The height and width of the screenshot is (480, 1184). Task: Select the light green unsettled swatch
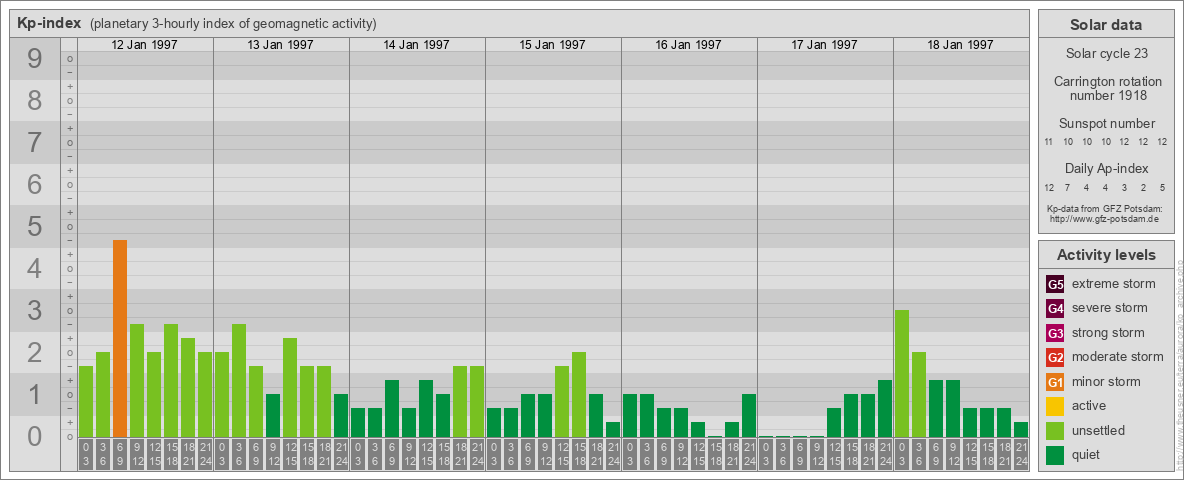click(1055, 430)
